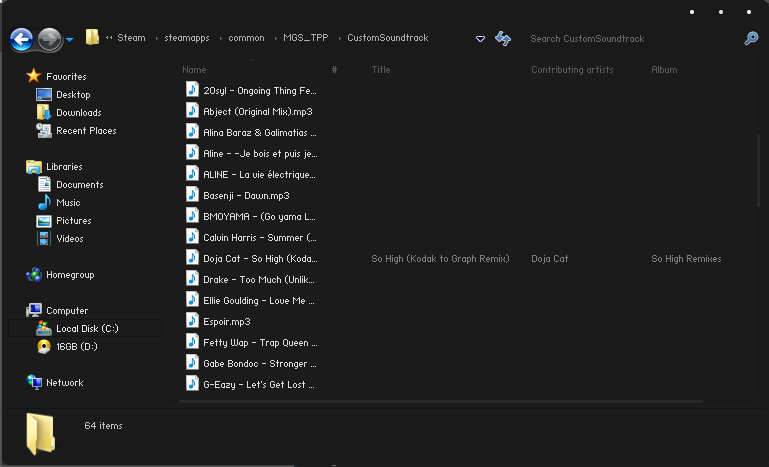This screenshot has height=467, width=769.
Task: Expand subfolders arrow after Steam breadcrumb
Action: tap(156, 38)
